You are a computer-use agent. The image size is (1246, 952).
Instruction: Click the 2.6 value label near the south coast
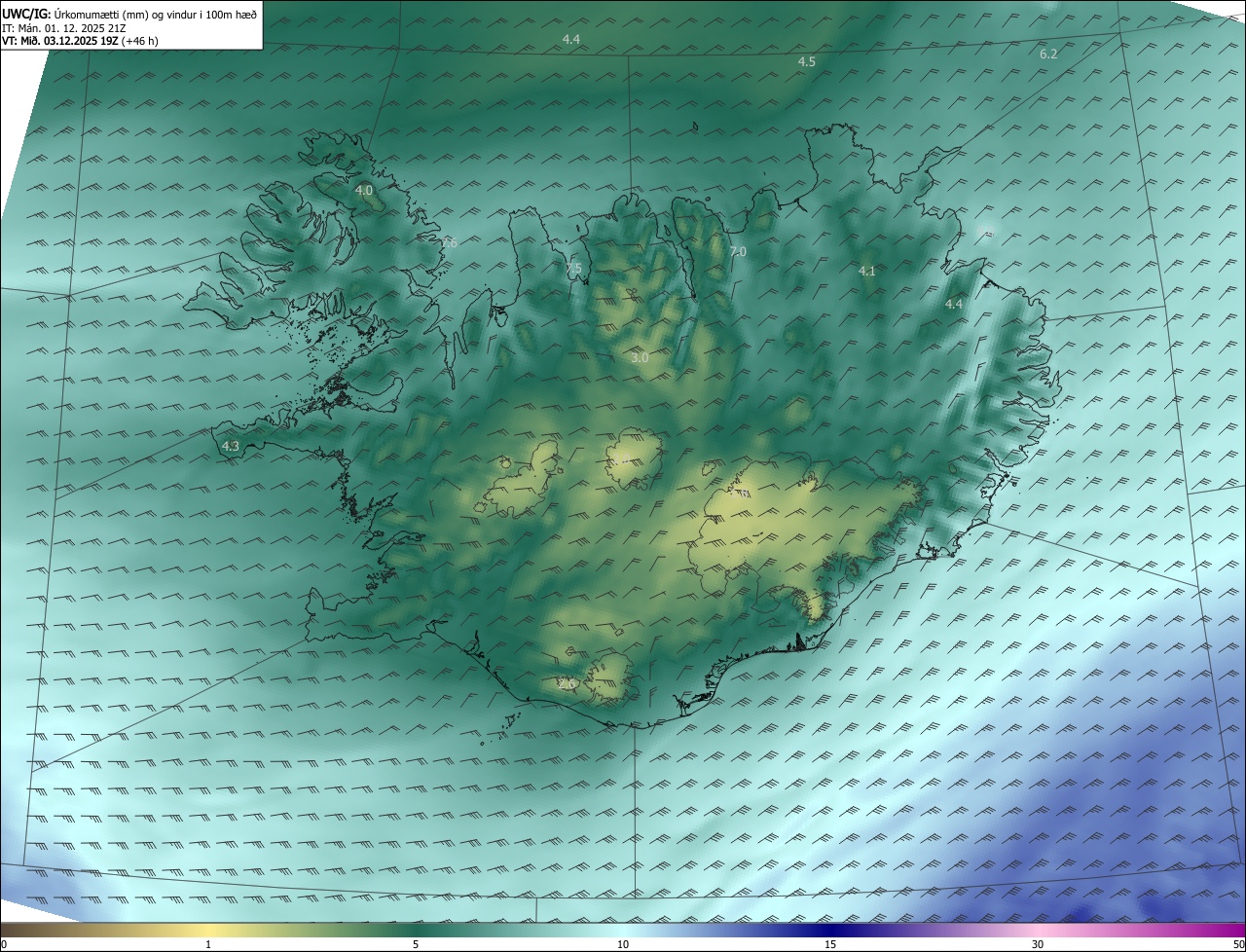(x=567, y=684)
